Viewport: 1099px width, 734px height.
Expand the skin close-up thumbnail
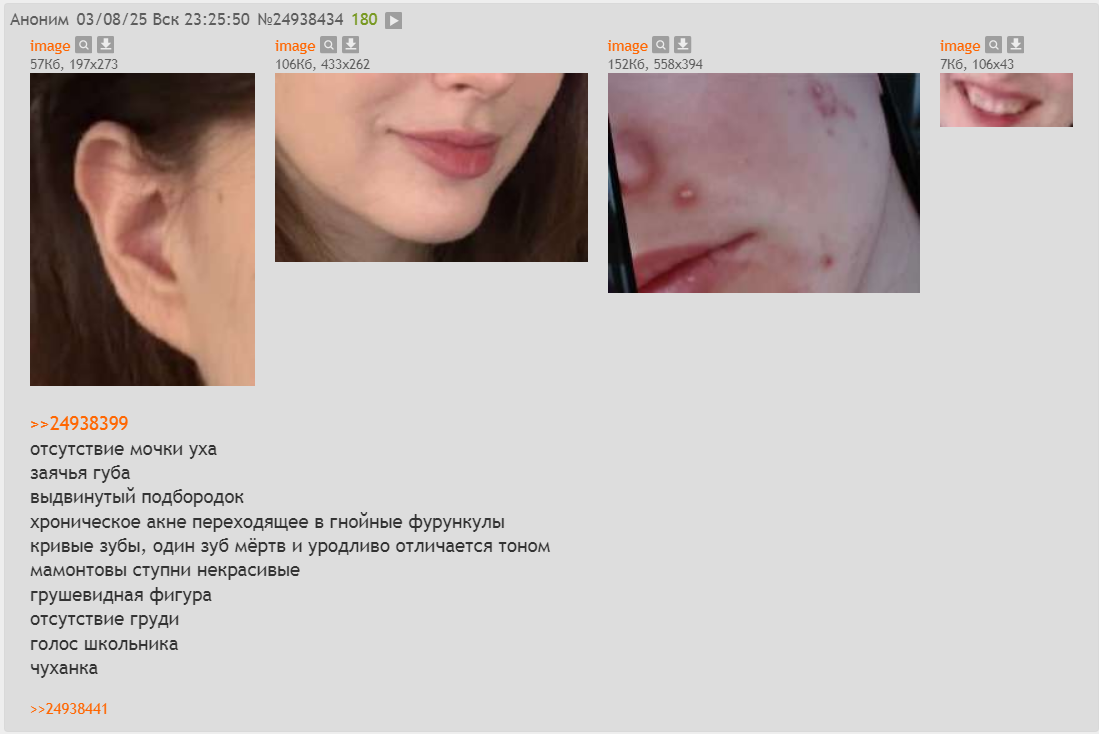[763, 183]
